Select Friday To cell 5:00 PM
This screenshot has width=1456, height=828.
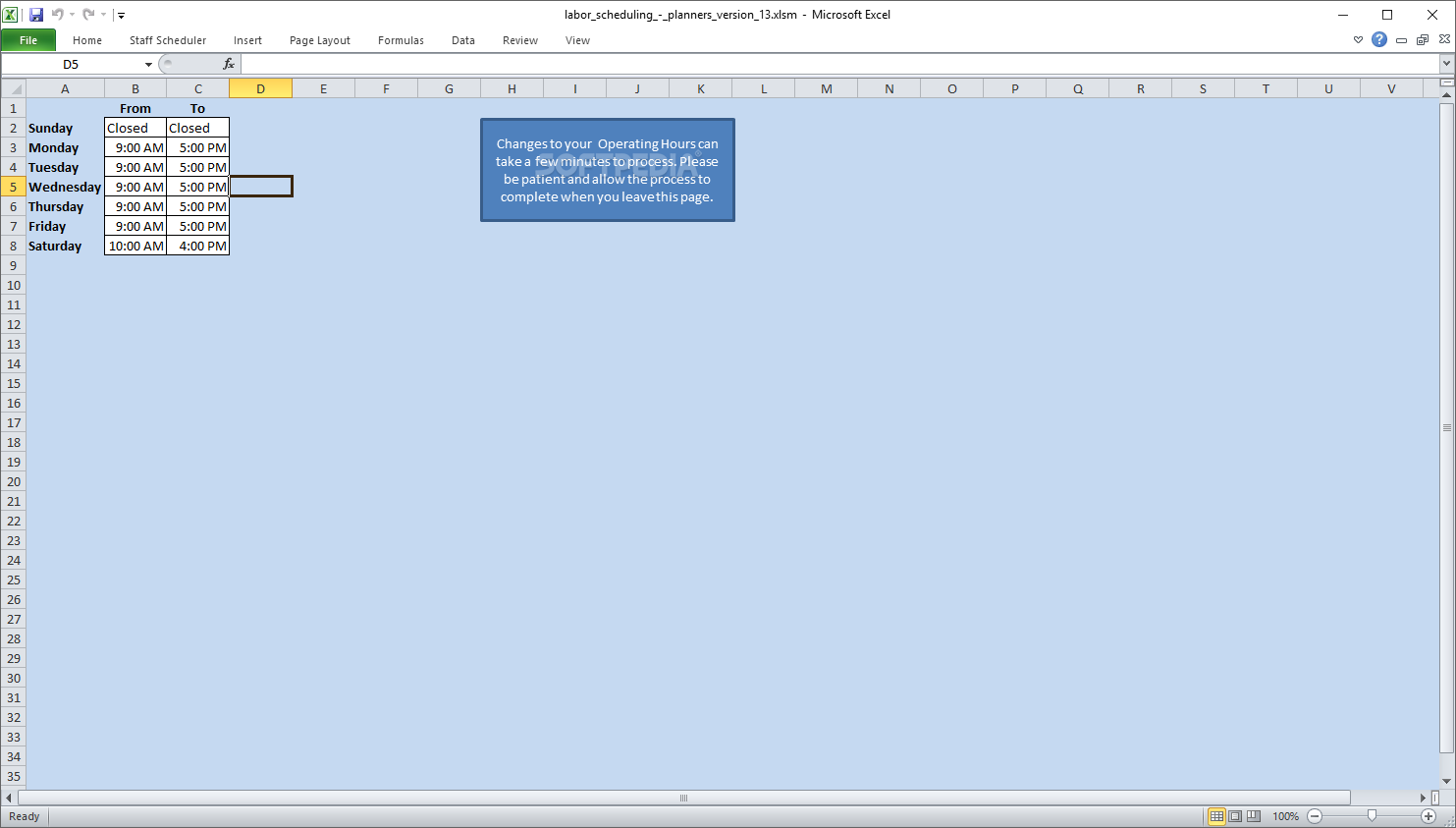pyautogui.click(x=198, y=226)
